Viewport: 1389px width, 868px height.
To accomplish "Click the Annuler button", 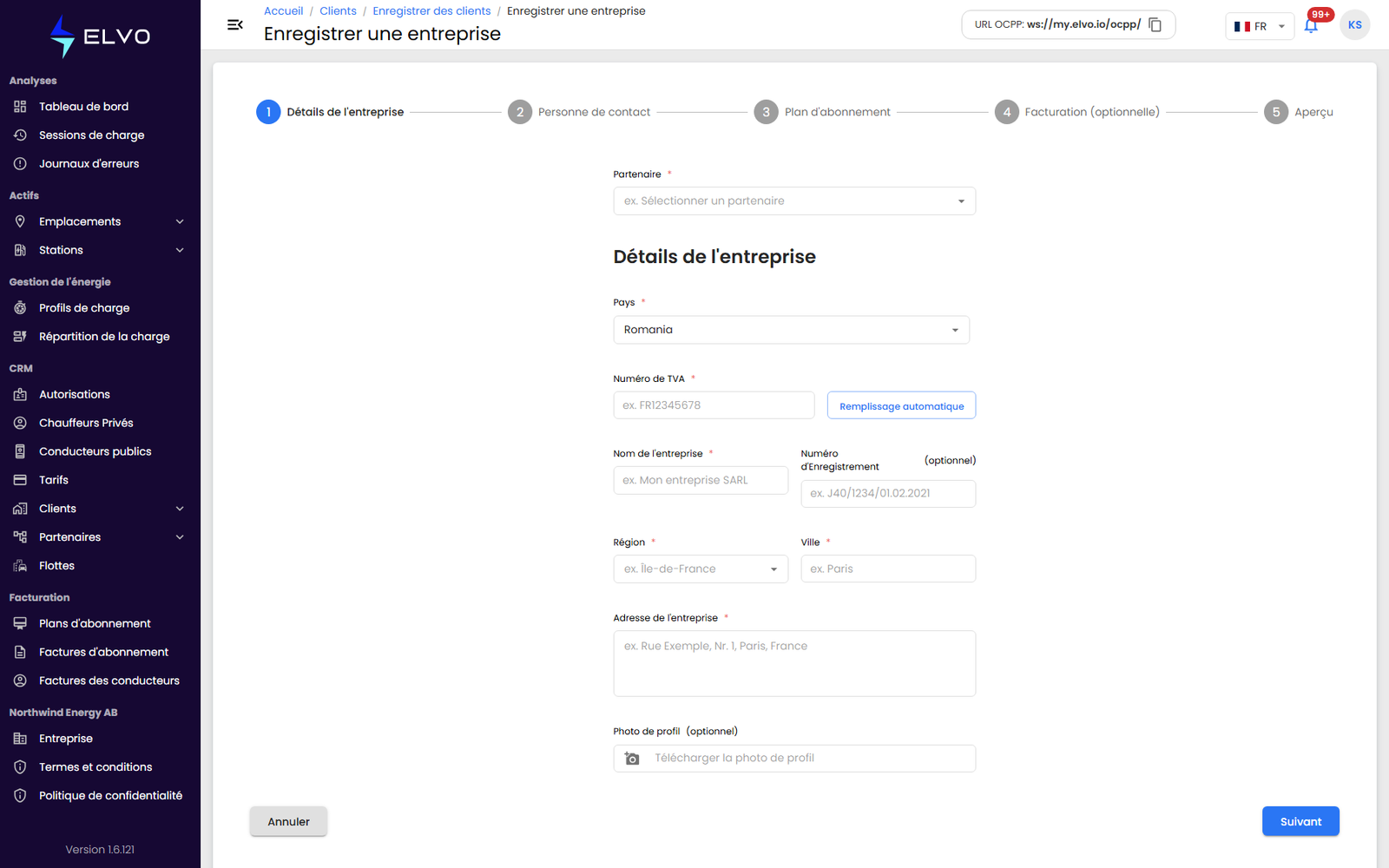I will [x=288, y=821].
